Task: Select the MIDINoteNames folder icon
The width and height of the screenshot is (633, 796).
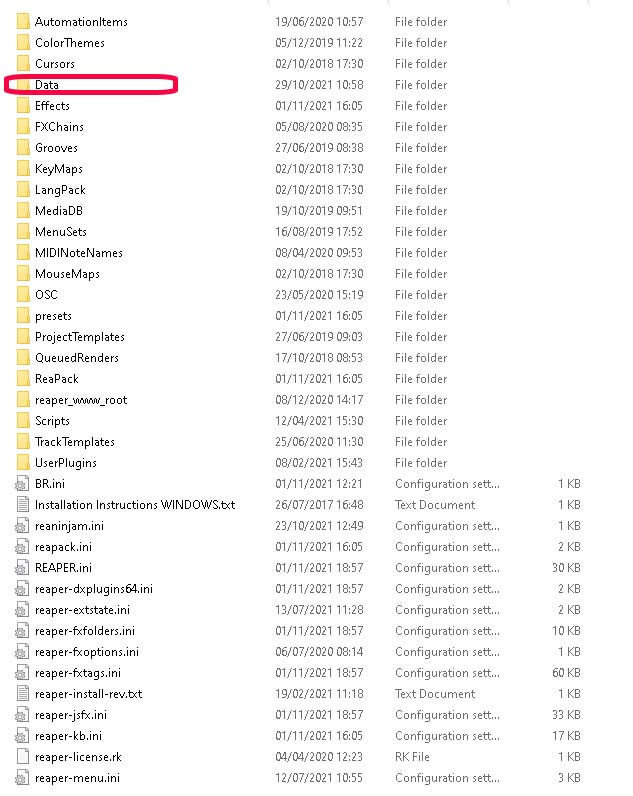Action: pos(23,253)
